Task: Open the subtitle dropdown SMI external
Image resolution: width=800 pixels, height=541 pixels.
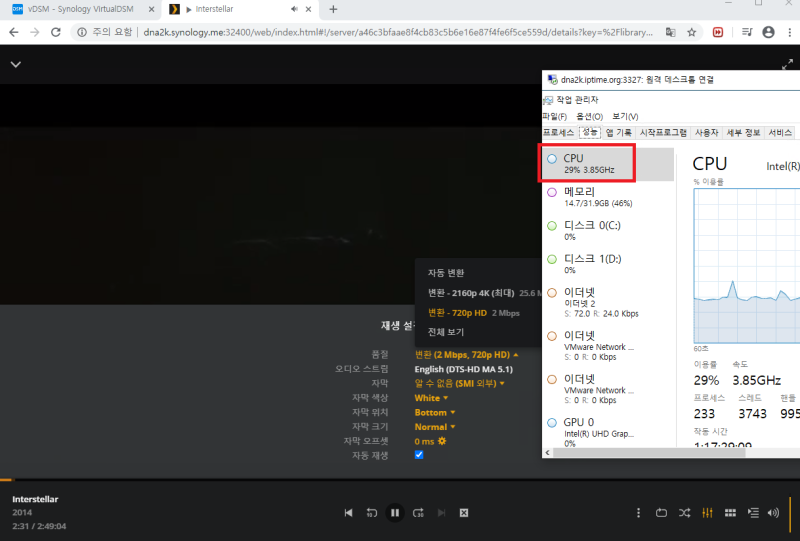Action: (x=459, y=383)
